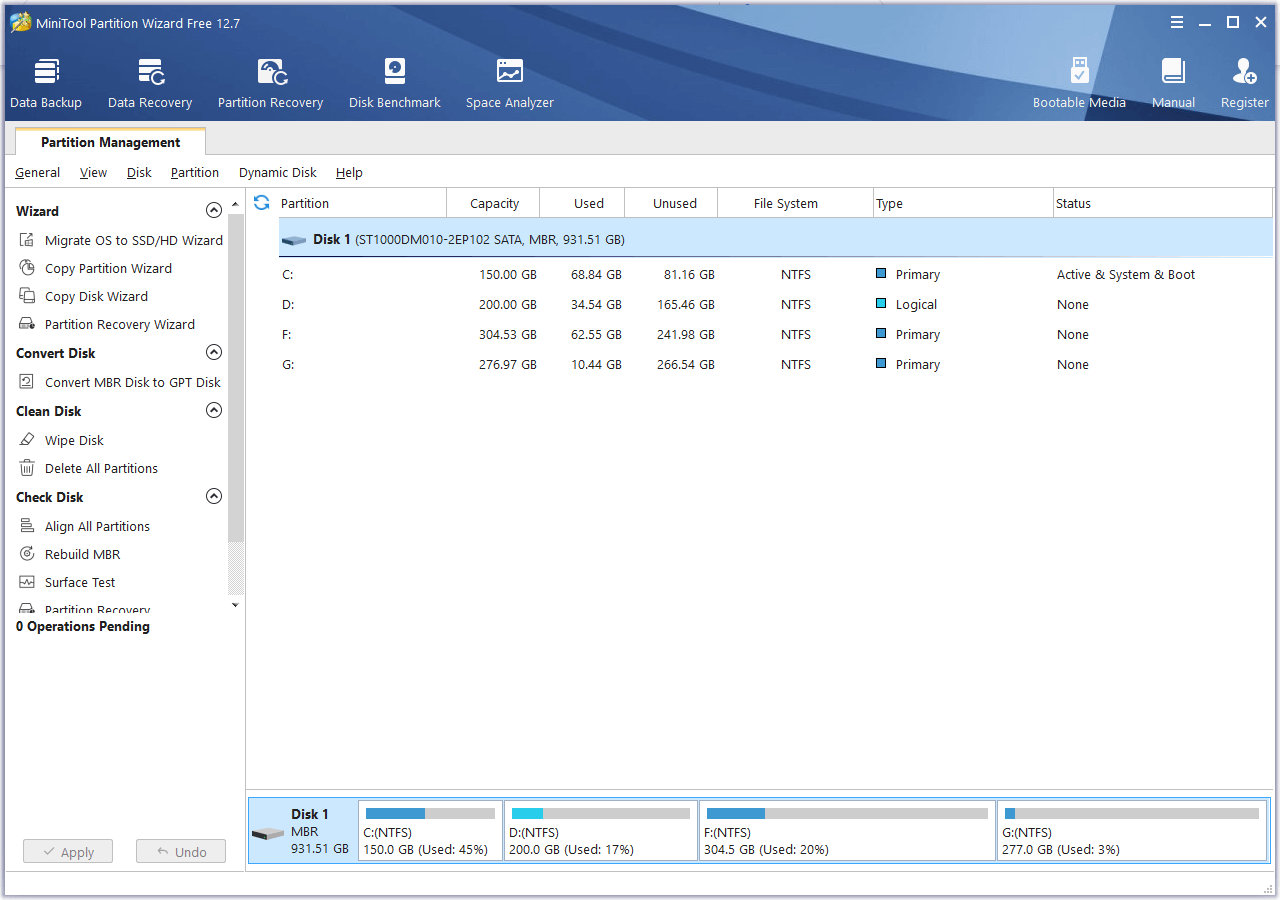Click Migrate OS to SSD/HD Wizard link
Image resolution: width=1280 pixels, height=900 pixels.
134,240
